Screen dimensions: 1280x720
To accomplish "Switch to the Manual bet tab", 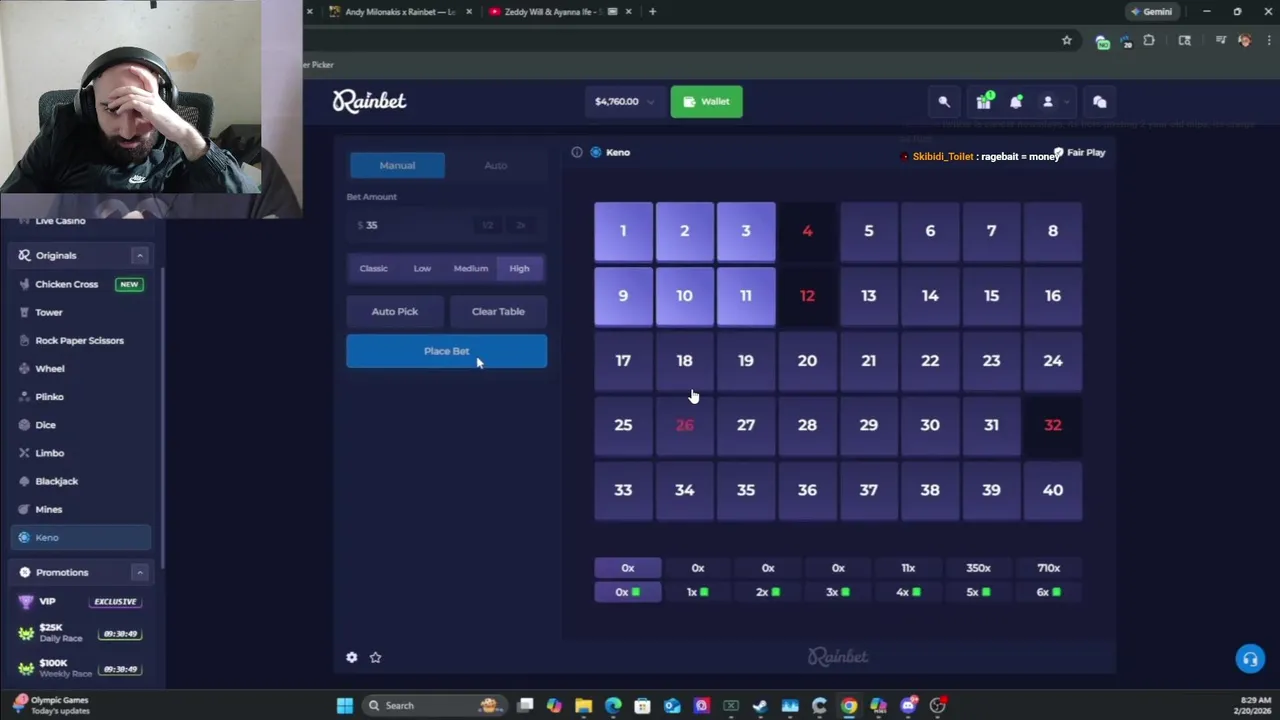I will 397,165.
